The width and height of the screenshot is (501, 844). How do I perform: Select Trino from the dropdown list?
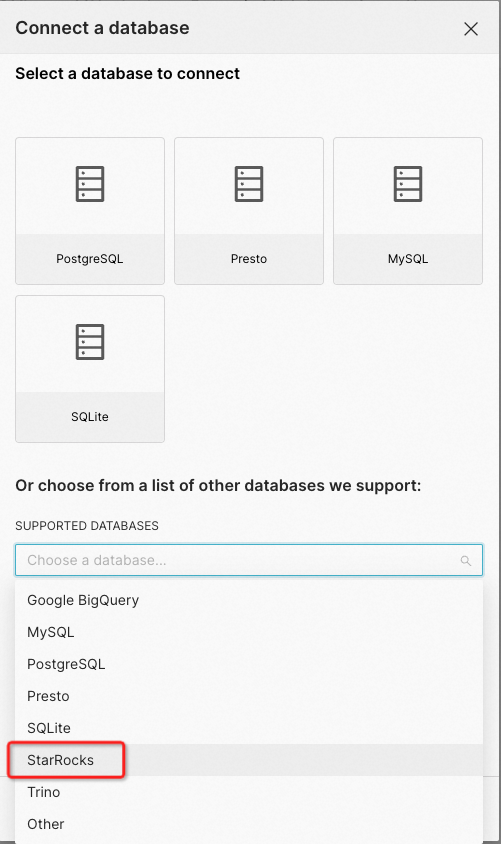click(249, 792)
